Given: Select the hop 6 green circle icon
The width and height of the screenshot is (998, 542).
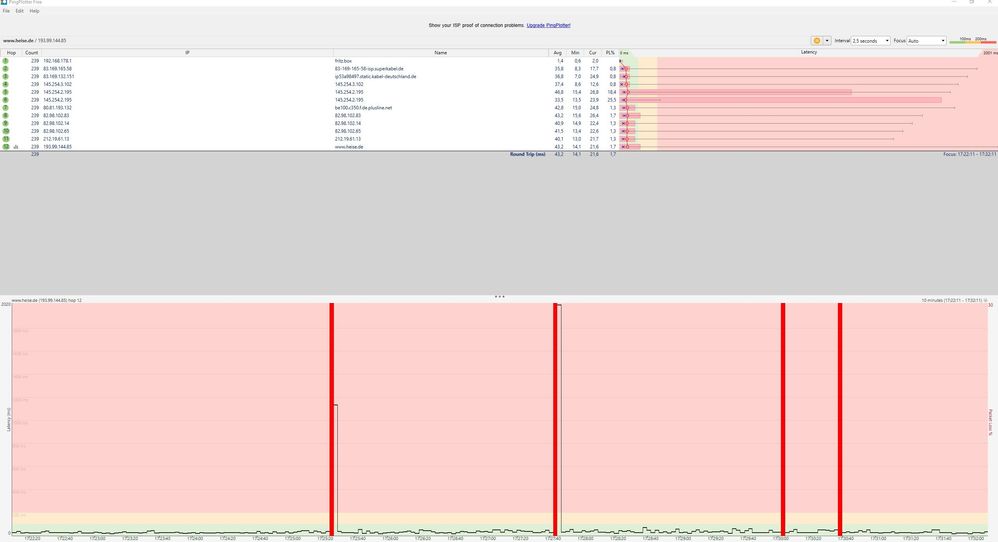Looking at the screenshot, I should [x=6, y=100].
